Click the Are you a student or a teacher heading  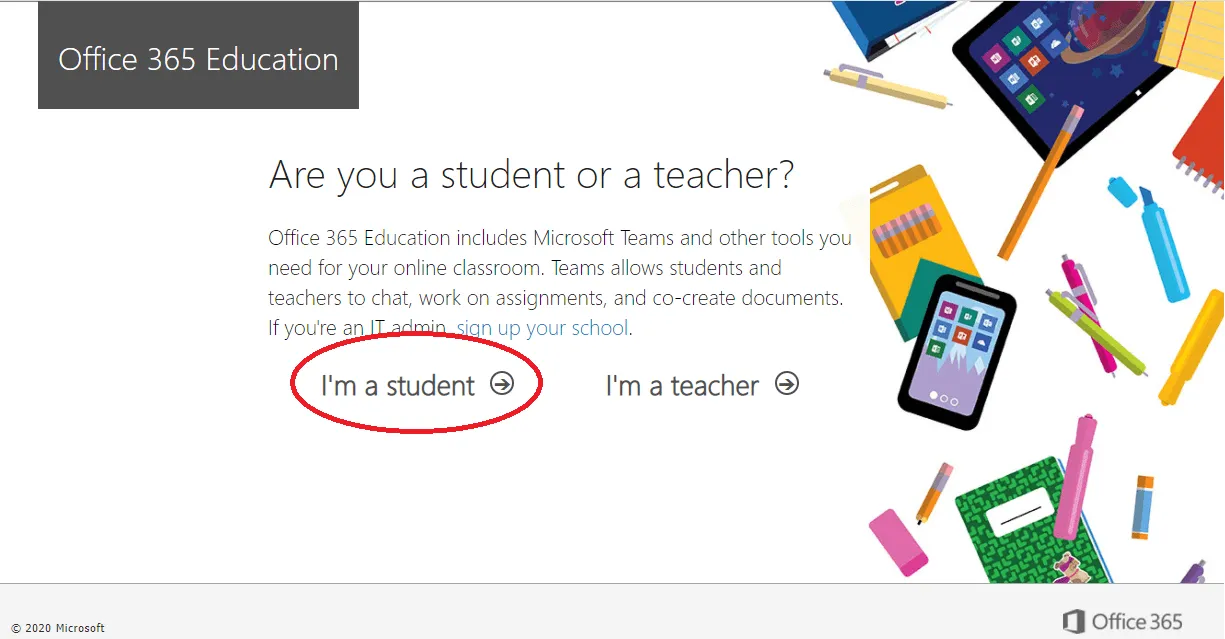(x=531, y=175)
